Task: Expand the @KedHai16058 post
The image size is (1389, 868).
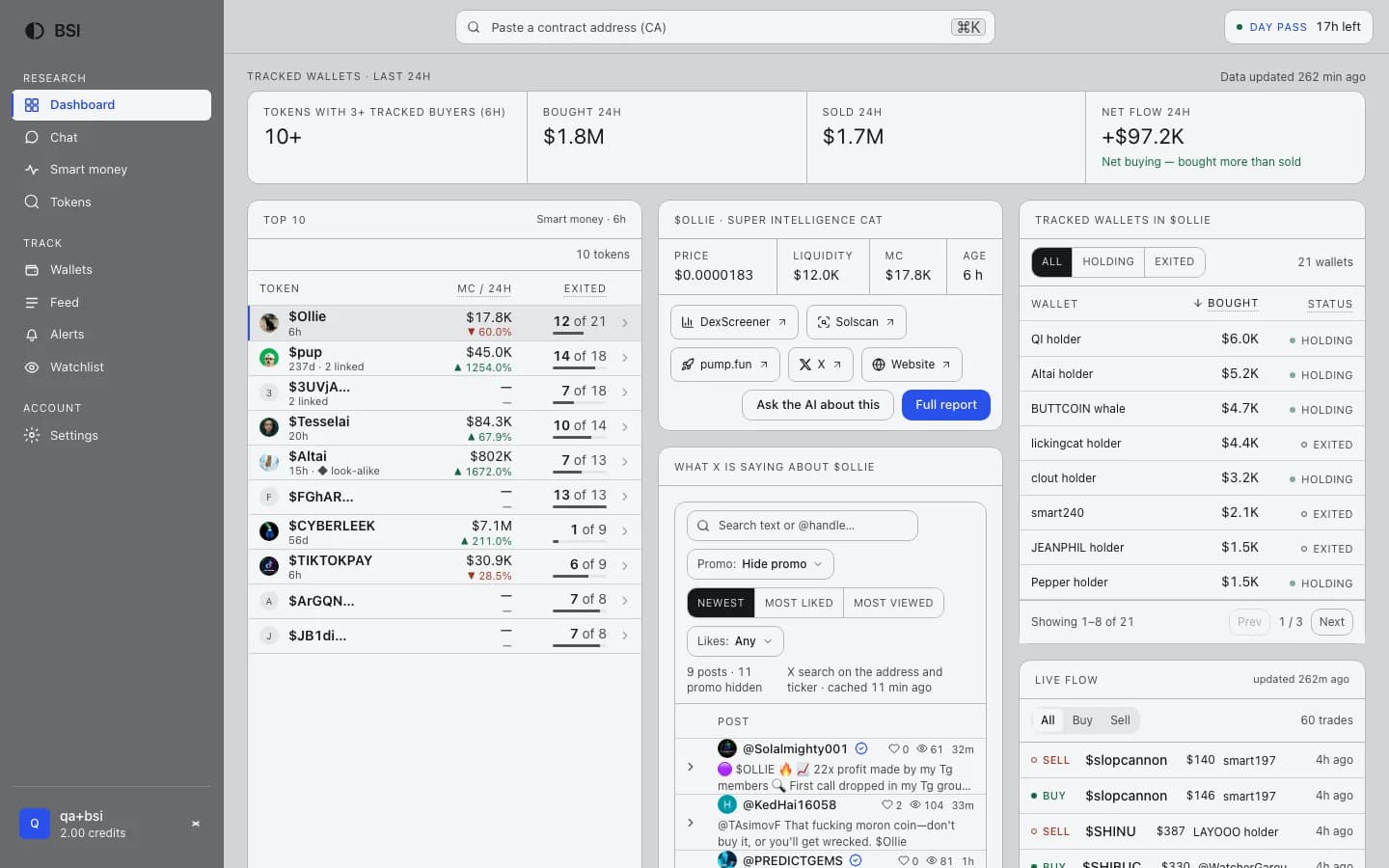Action: (x=691, y=823)
